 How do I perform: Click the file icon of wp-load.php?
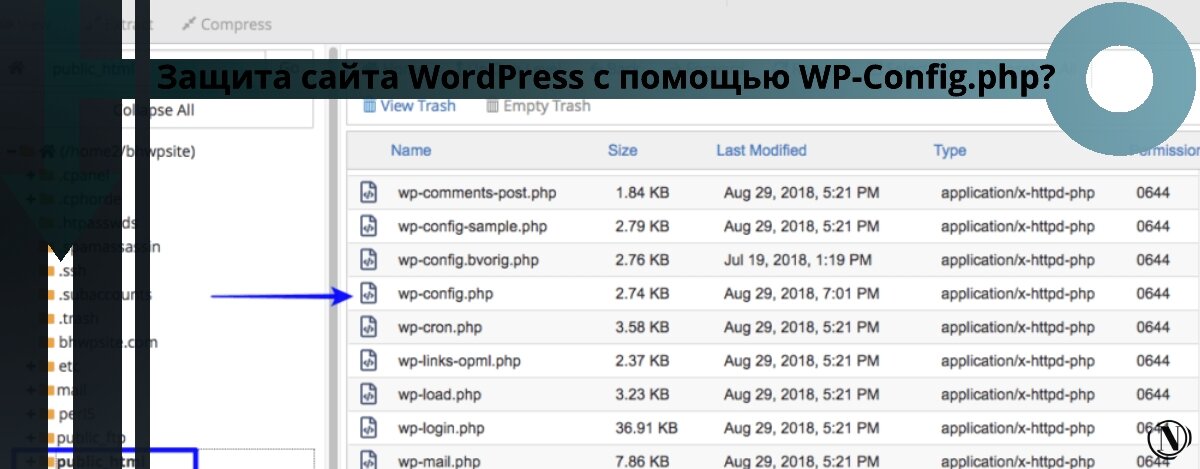tap(369, 395)
